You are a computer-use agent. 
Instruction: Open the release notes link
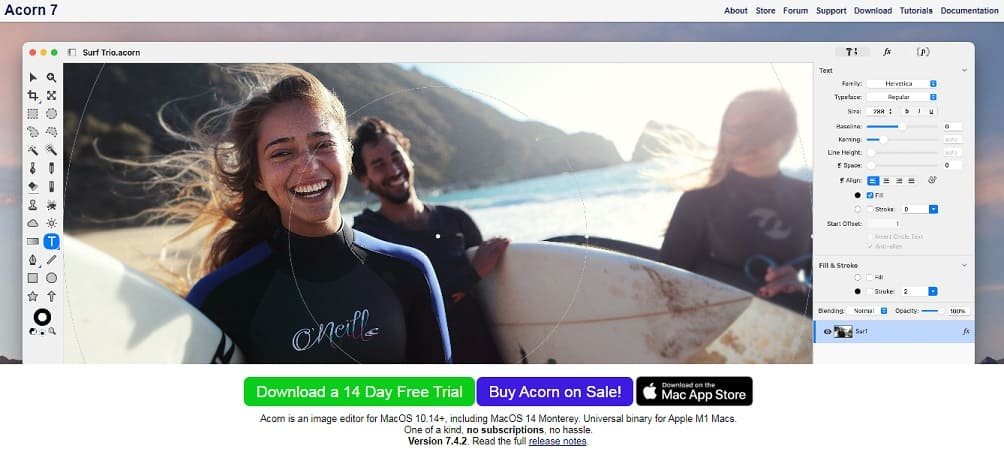tap(557, 441)
